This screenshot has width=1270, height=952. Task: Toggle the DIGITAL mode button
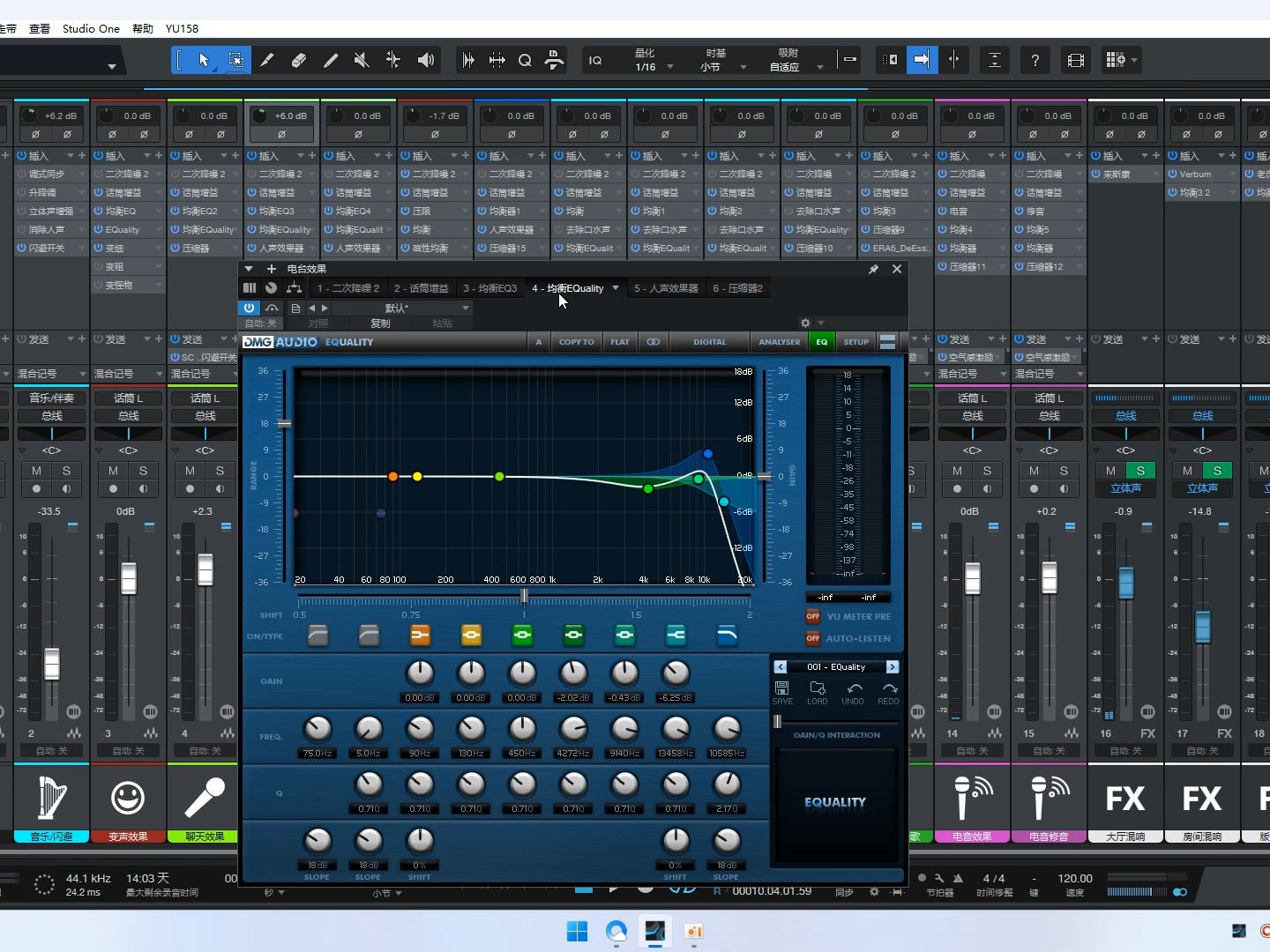[710, 342]
